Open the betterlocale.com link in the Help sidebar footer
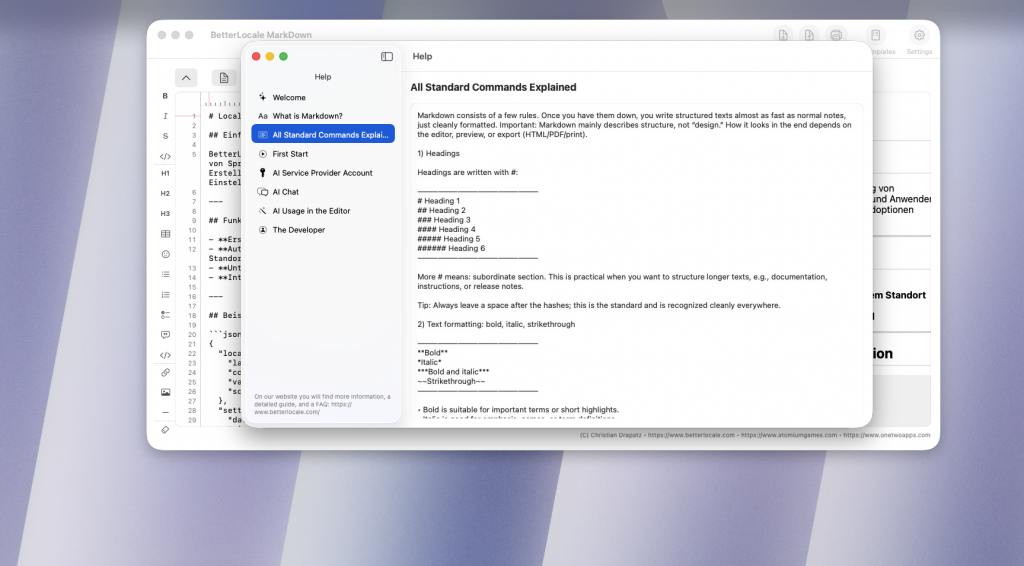 (x=287, y=411)
